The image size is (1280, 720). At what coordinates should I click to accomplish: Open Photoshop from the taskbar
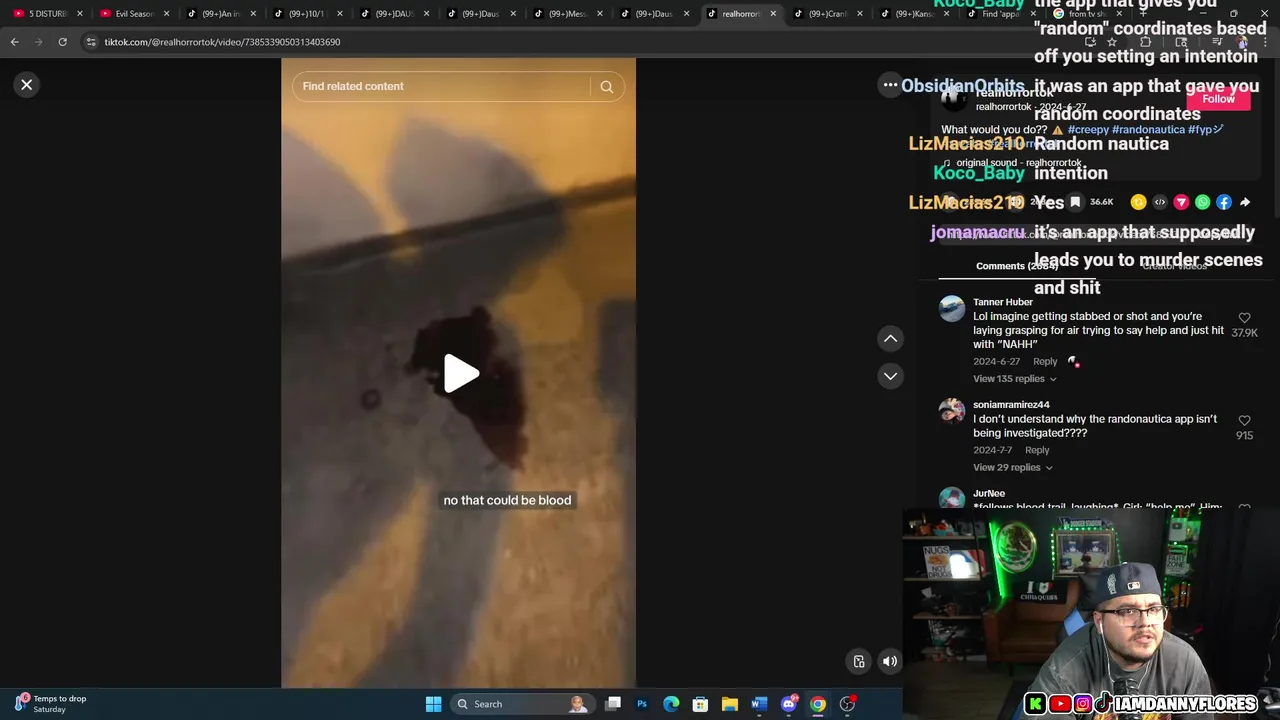[x=642, y=704]
